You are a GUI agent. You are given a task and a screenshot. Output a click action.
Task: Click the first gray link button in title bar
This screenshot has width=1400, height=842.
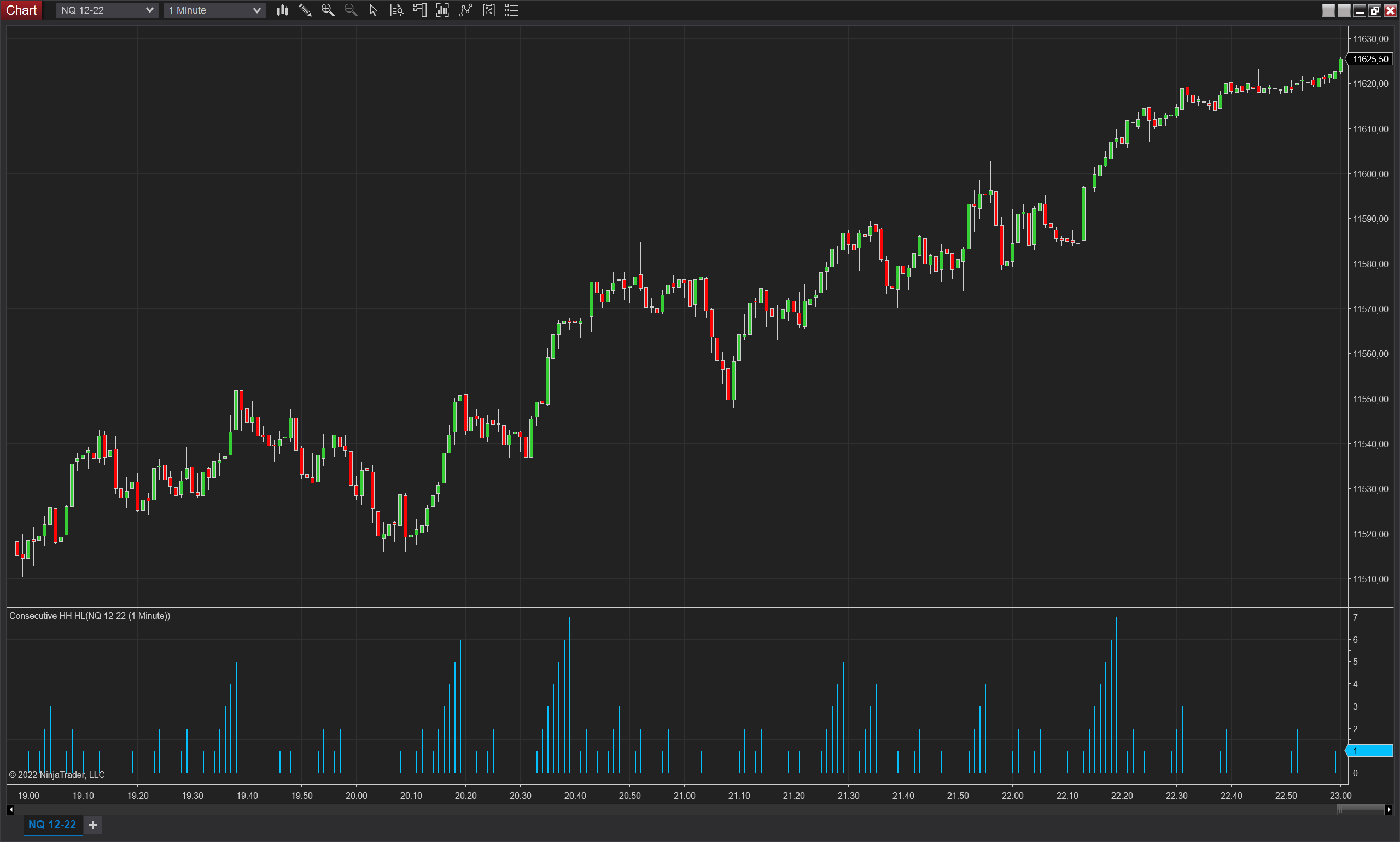click(1328, 10)
